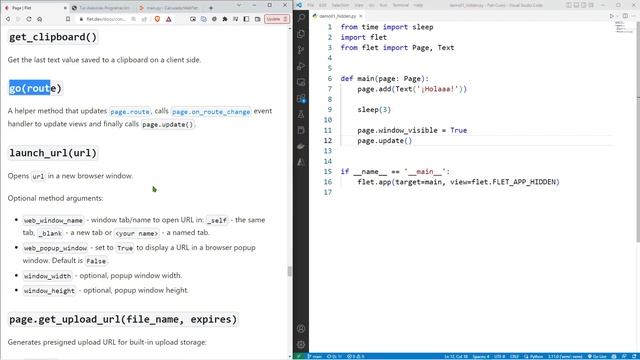The width and height of the screenshot is (640, 360).
Task: Bookmark the current page in the browser
Action: coord(68,19)
